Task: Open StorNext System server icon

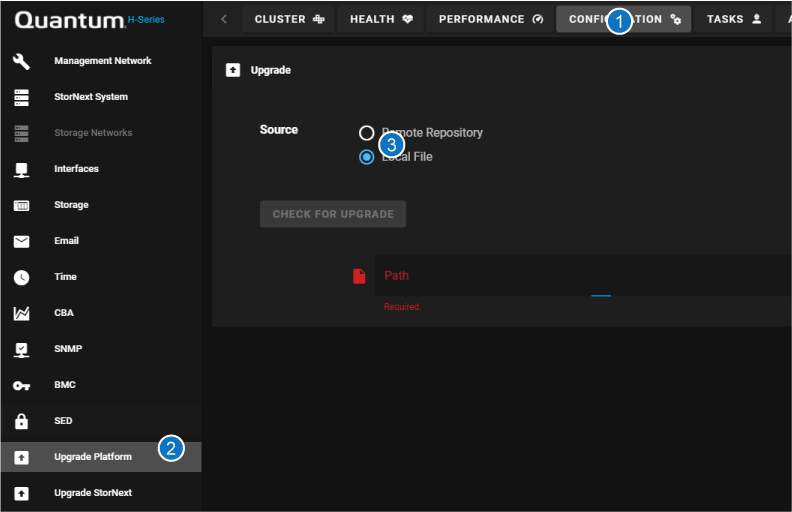Action: point(21,97)
